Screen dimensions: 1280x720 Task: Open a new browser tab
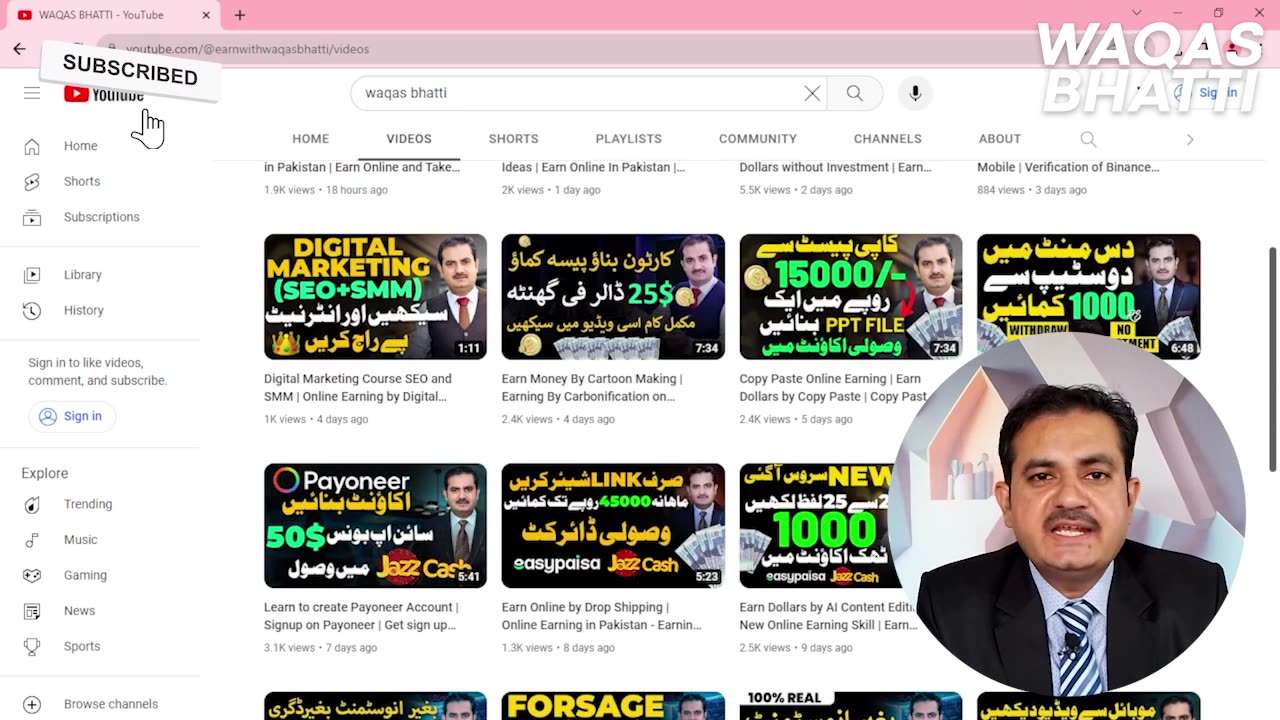tap(240, 15)
